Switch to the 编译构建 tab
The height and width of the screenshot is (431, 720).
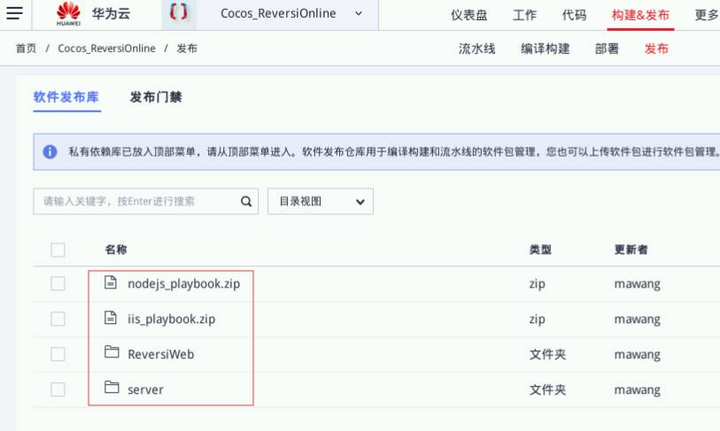click(x=545, y=49)
